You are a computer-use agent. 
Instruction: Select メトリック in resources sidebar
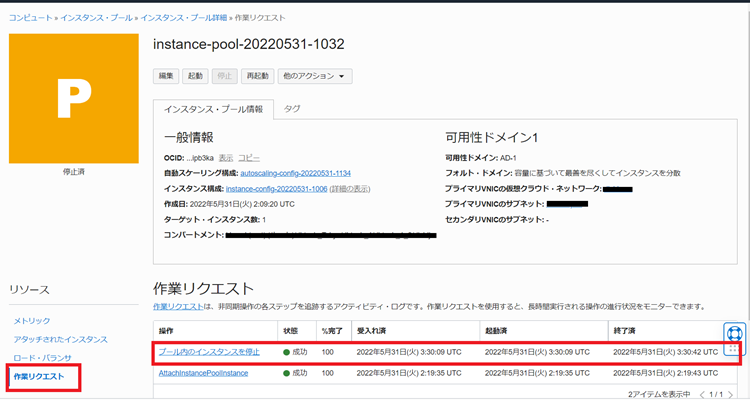(x=31, y=321)
